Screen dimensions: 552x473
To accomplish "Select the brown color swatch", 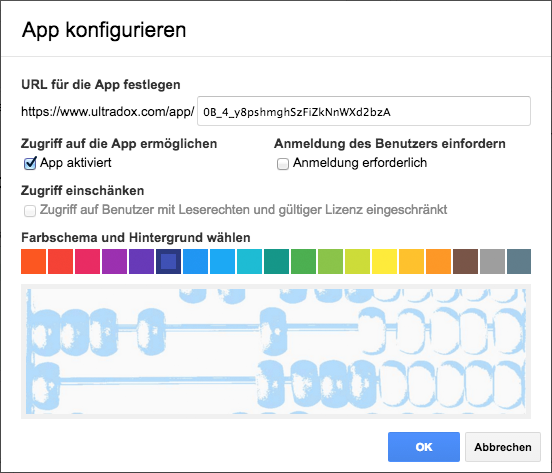I will tap(465, 261).
